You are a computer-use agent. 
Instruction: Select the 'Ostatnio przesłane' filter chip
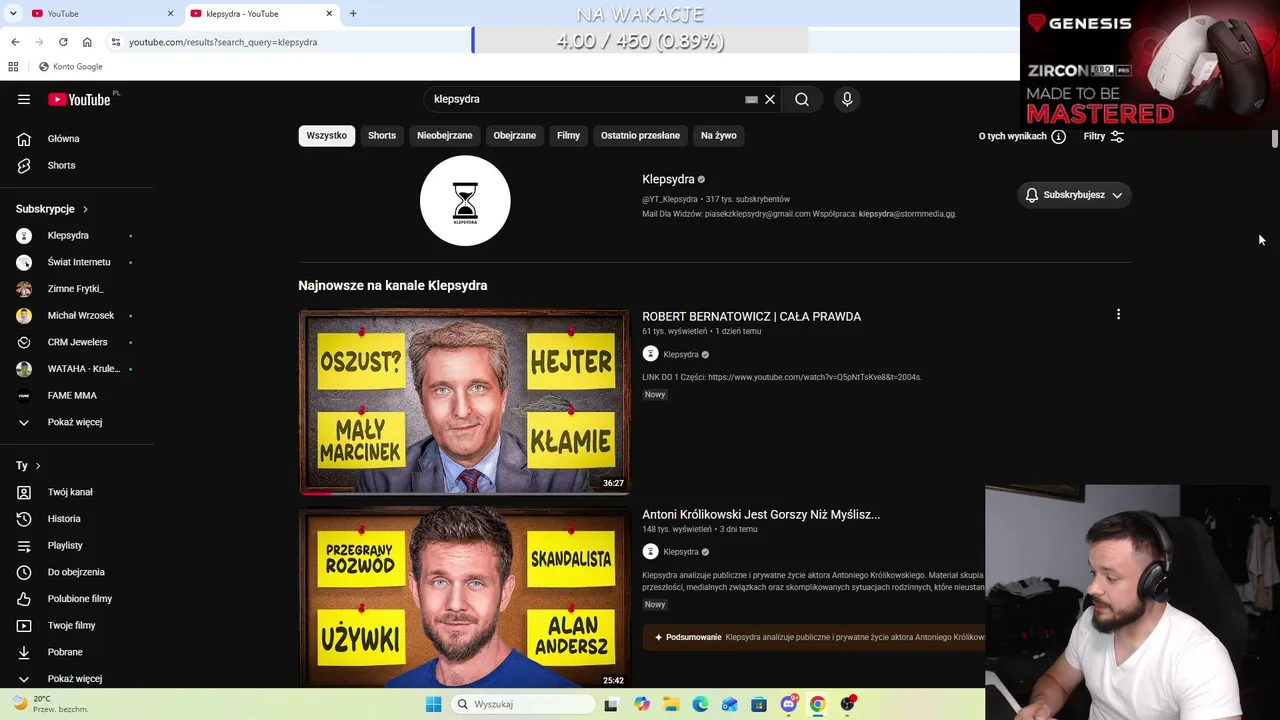coord(640,136)
